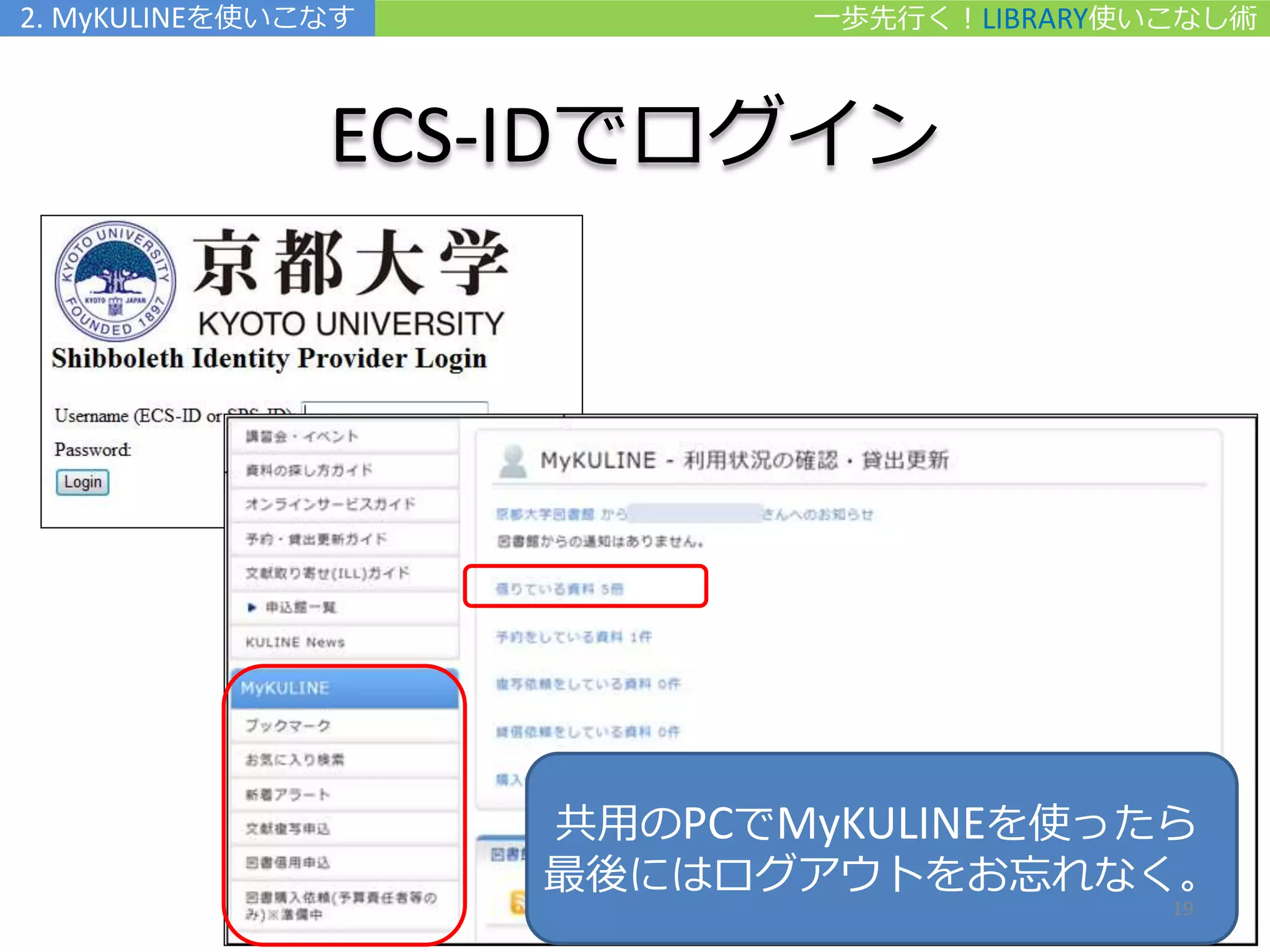Click the 貸借依頼をしている資料 0件 link
This screenshot has height=952, width=1270.
click(588, 732)
